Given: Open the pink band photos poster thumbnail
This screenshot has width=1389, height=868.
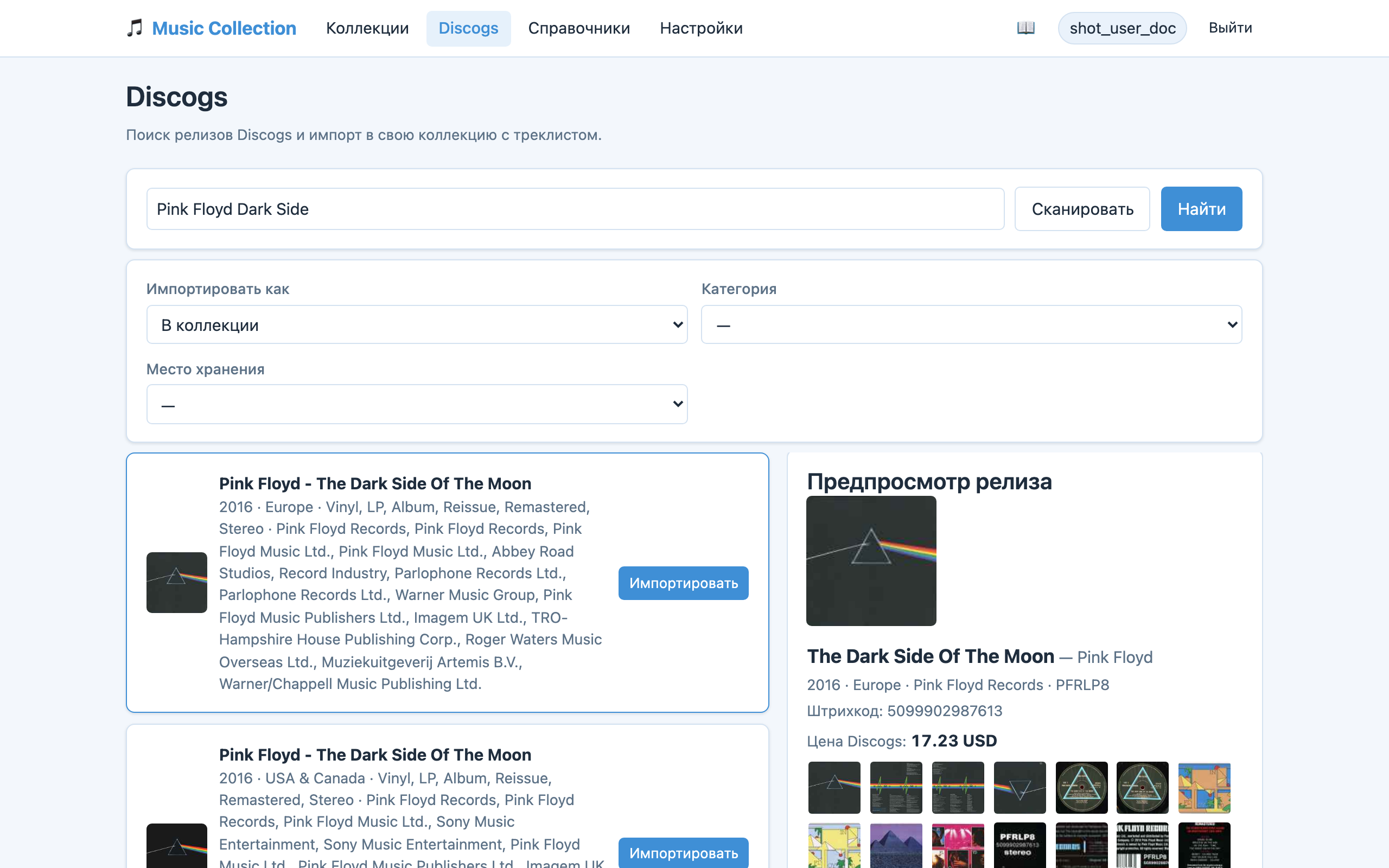Looking at the screenshot, I should pos(958,846).
